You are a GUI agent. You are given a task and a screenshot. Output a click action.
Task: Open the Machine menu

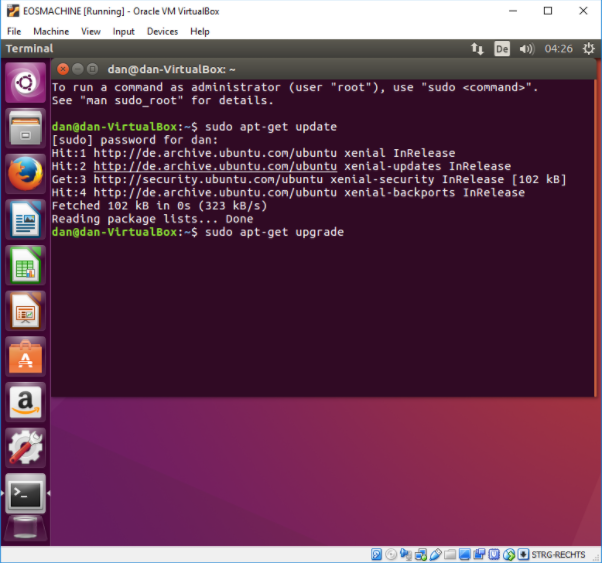tap(51, 32)
